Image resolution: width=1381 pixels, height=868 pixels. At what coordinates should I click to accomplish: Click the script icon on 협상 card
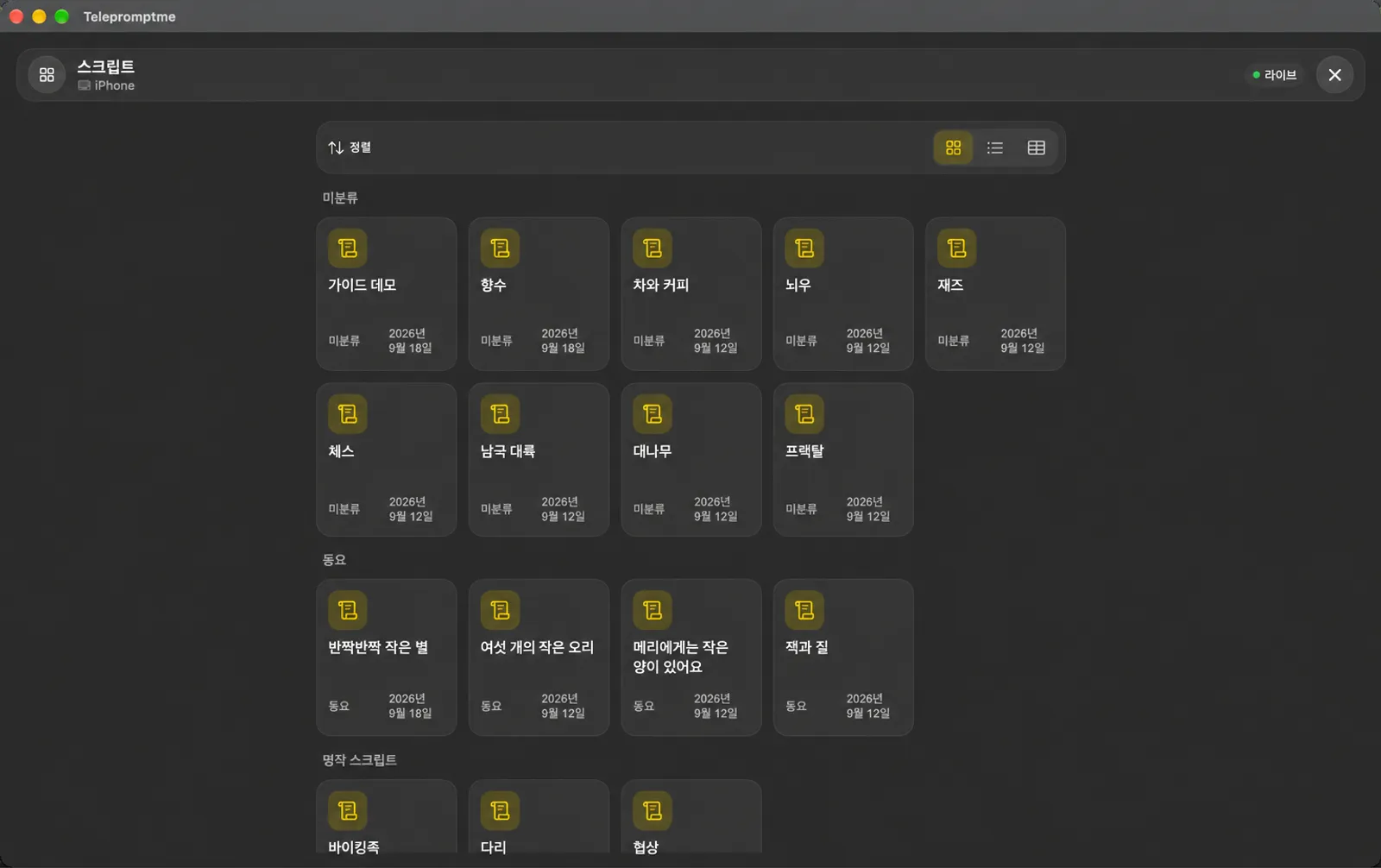pyautogui.click(x=653, y=810)
